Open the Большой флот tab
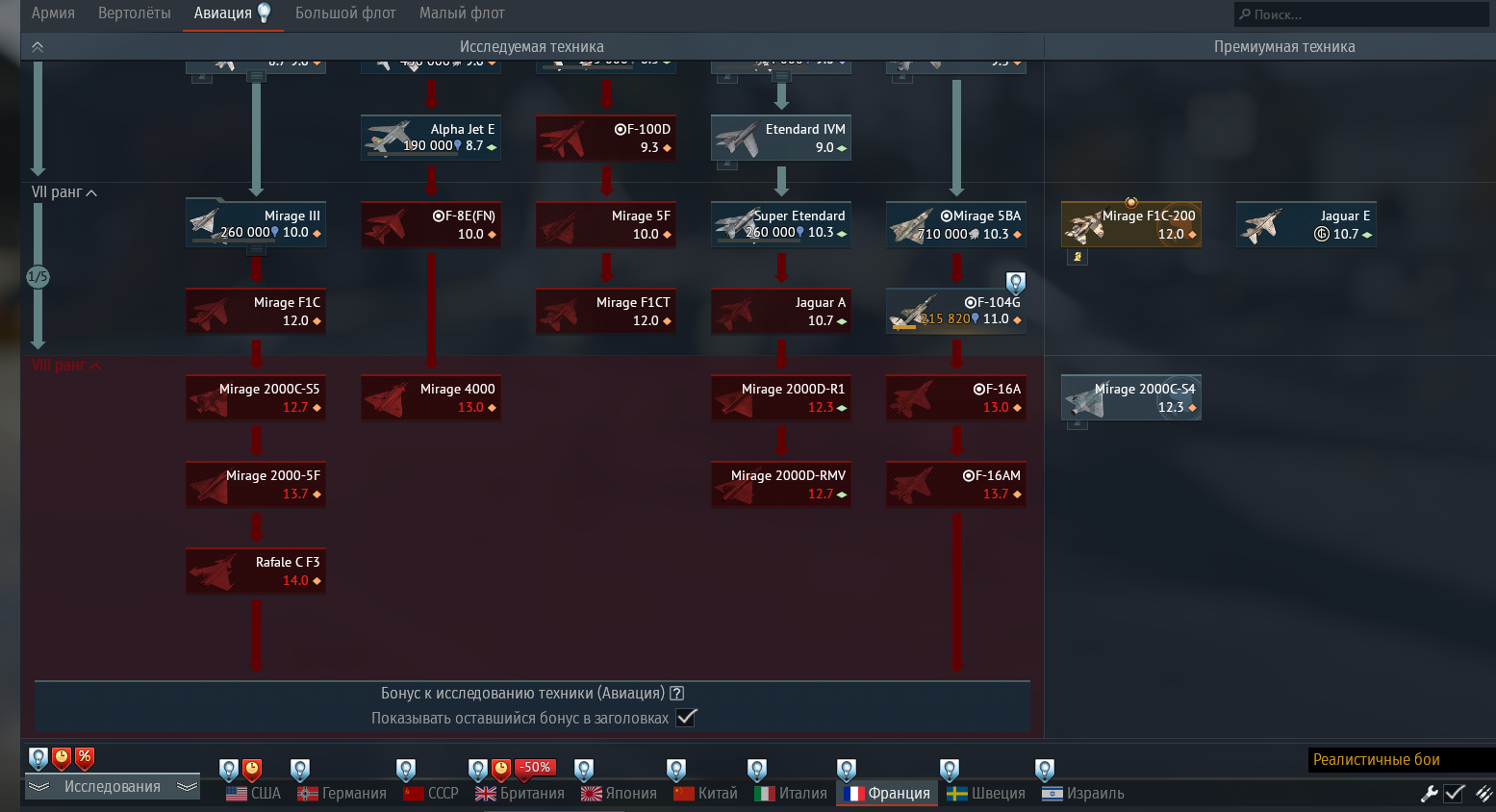The width and height of the screenshot is (1496, 812). coord(345,13)
